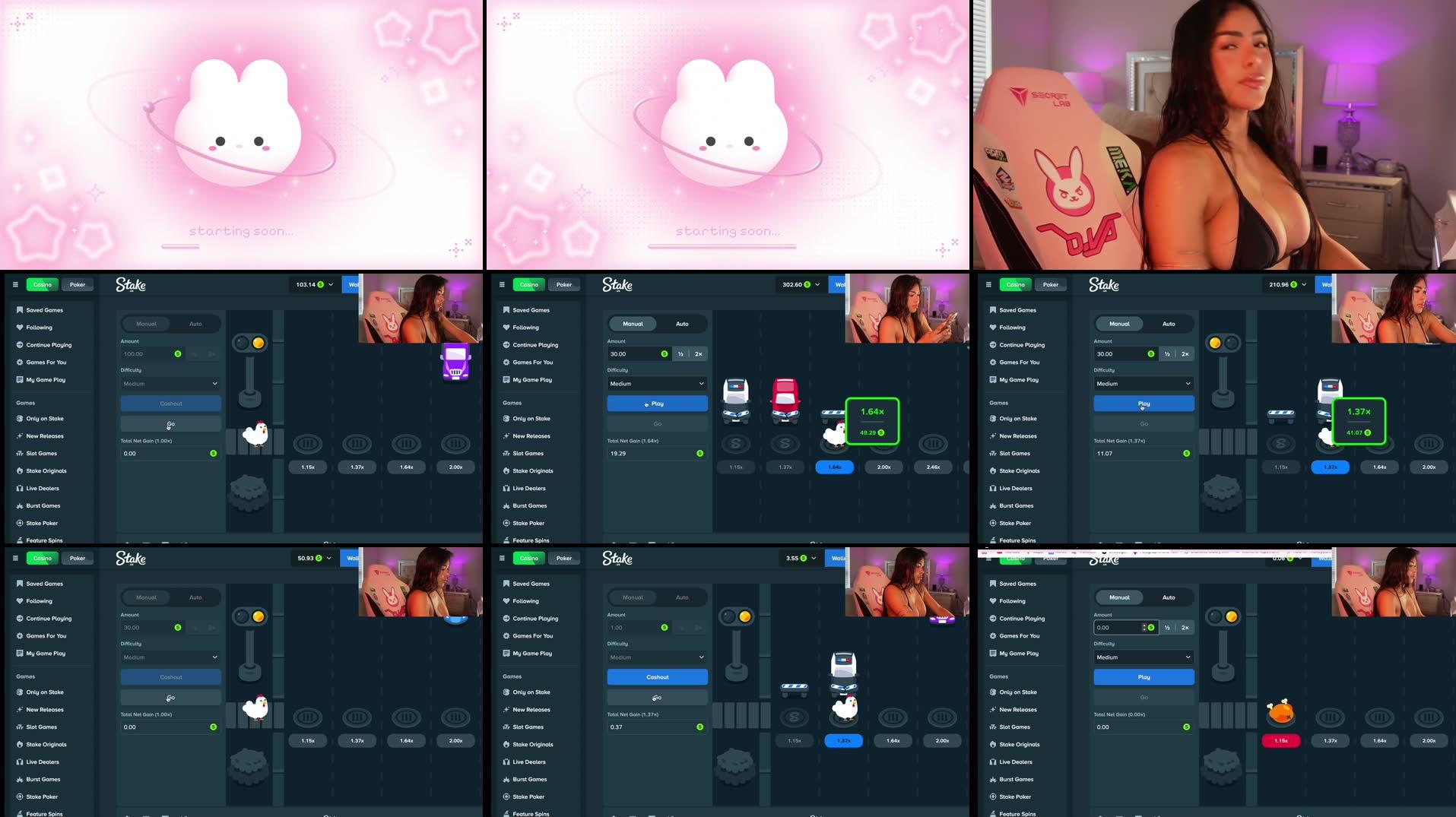Click green currency icon beside 302.60 balance
Image resolution: width=1456 pixels, height=817 pixels.
click(807, 284)
